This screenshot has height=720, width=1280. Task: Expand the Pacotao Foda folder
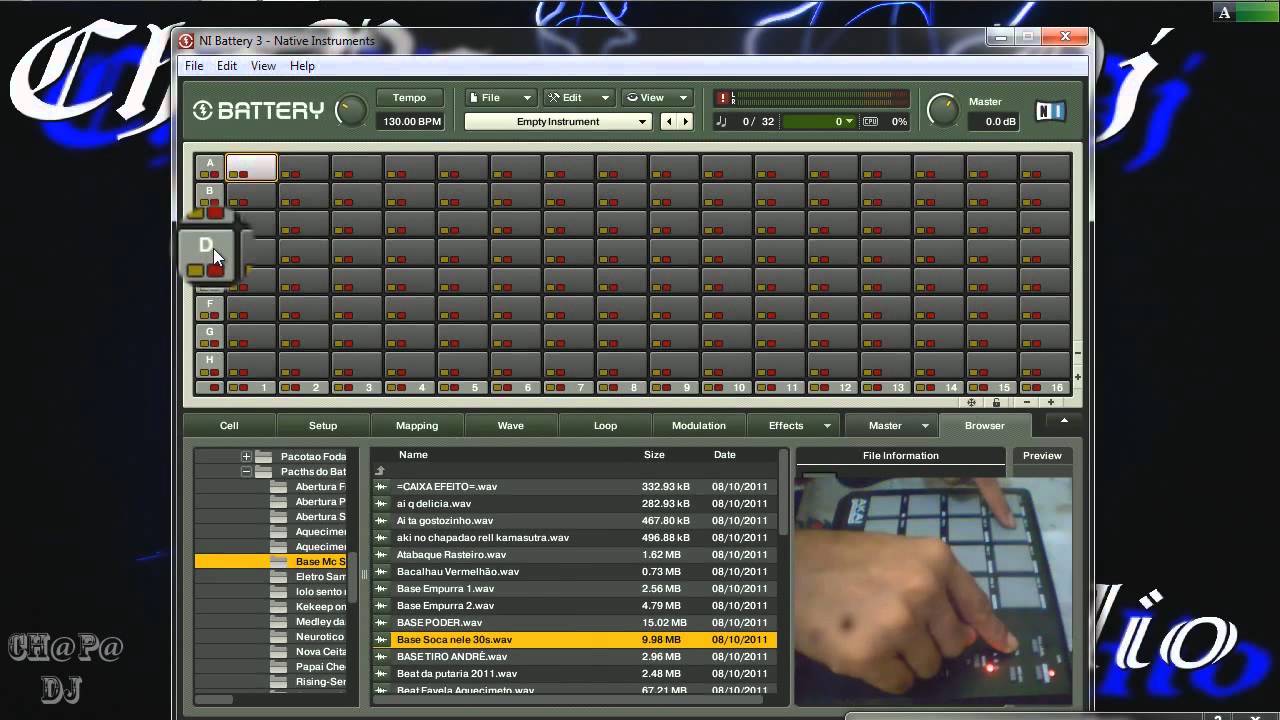pyautogui.click(x=246, y=456)
